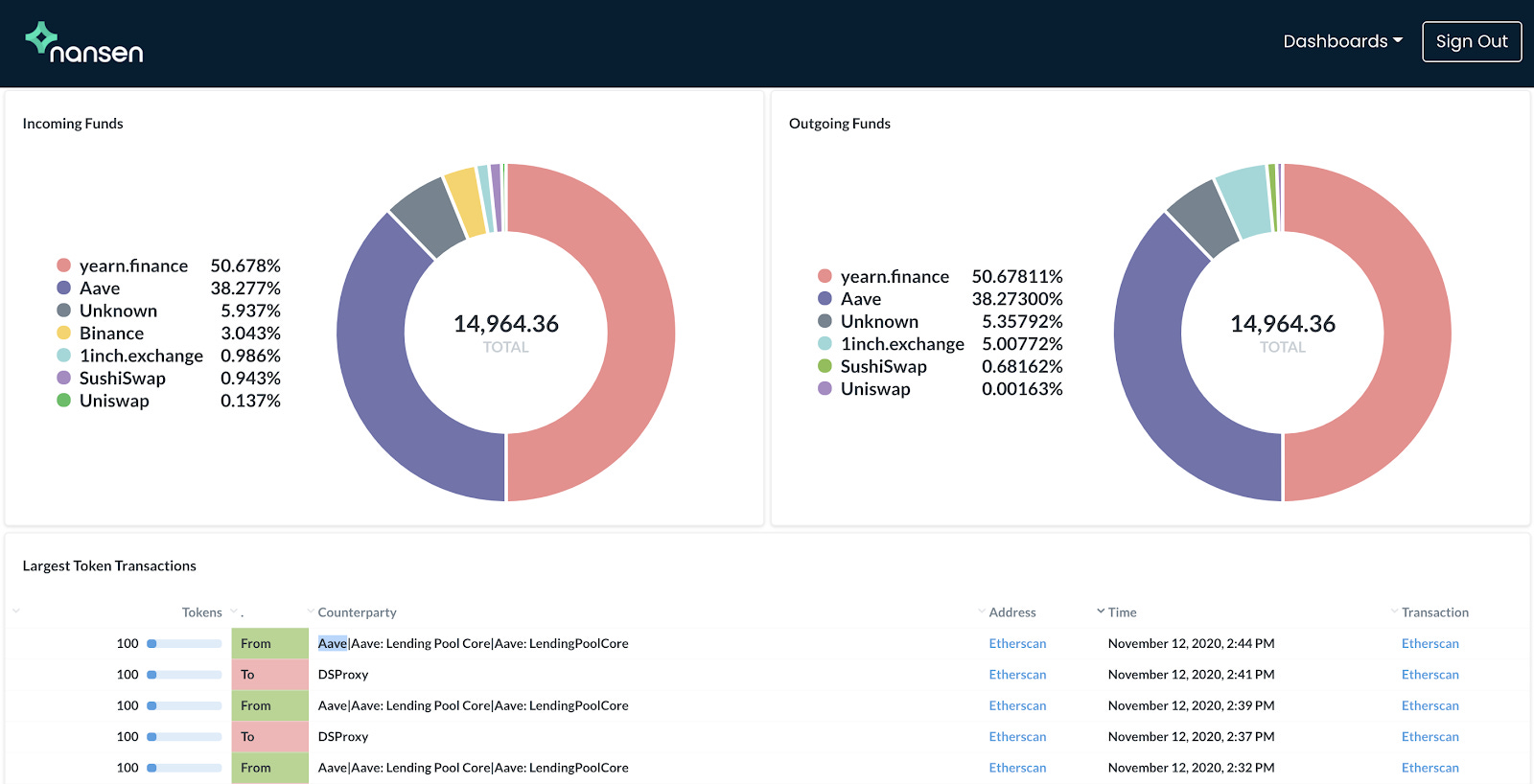
Task: Click the 38.27300% value in Outgoing Funds
Action: pyautogui.click(x=1017, y=299)
